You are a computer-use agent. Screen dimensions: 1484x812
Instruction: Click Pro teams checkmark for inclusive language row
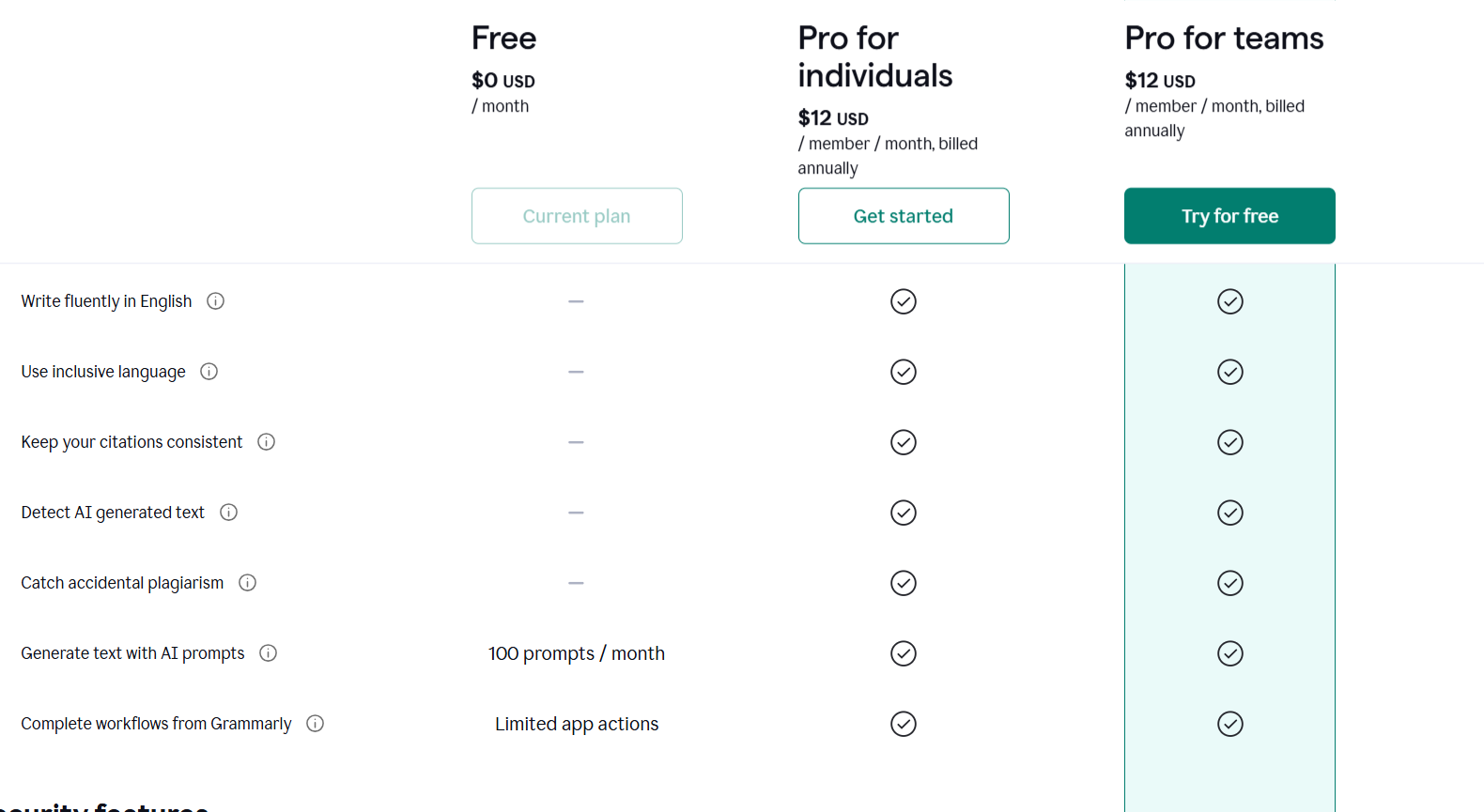point(1230,372)
